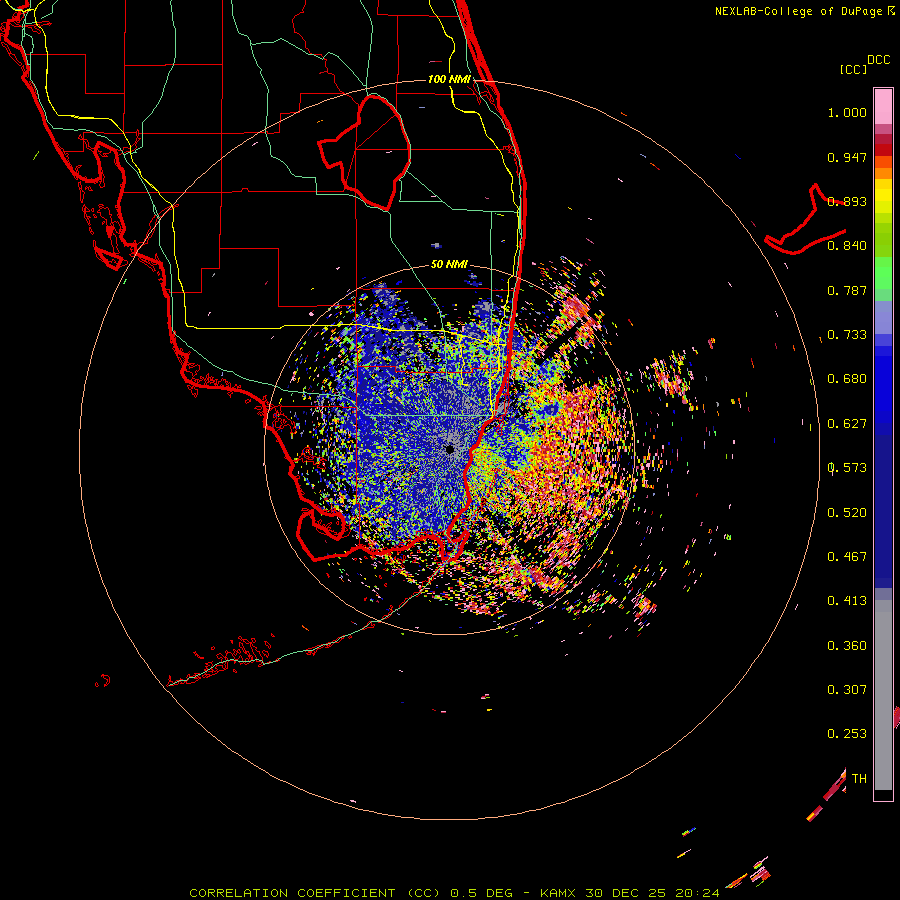
Task: Click the 1.000 value on the color scale
Action: pyautogui.click(x=847, y=112)
